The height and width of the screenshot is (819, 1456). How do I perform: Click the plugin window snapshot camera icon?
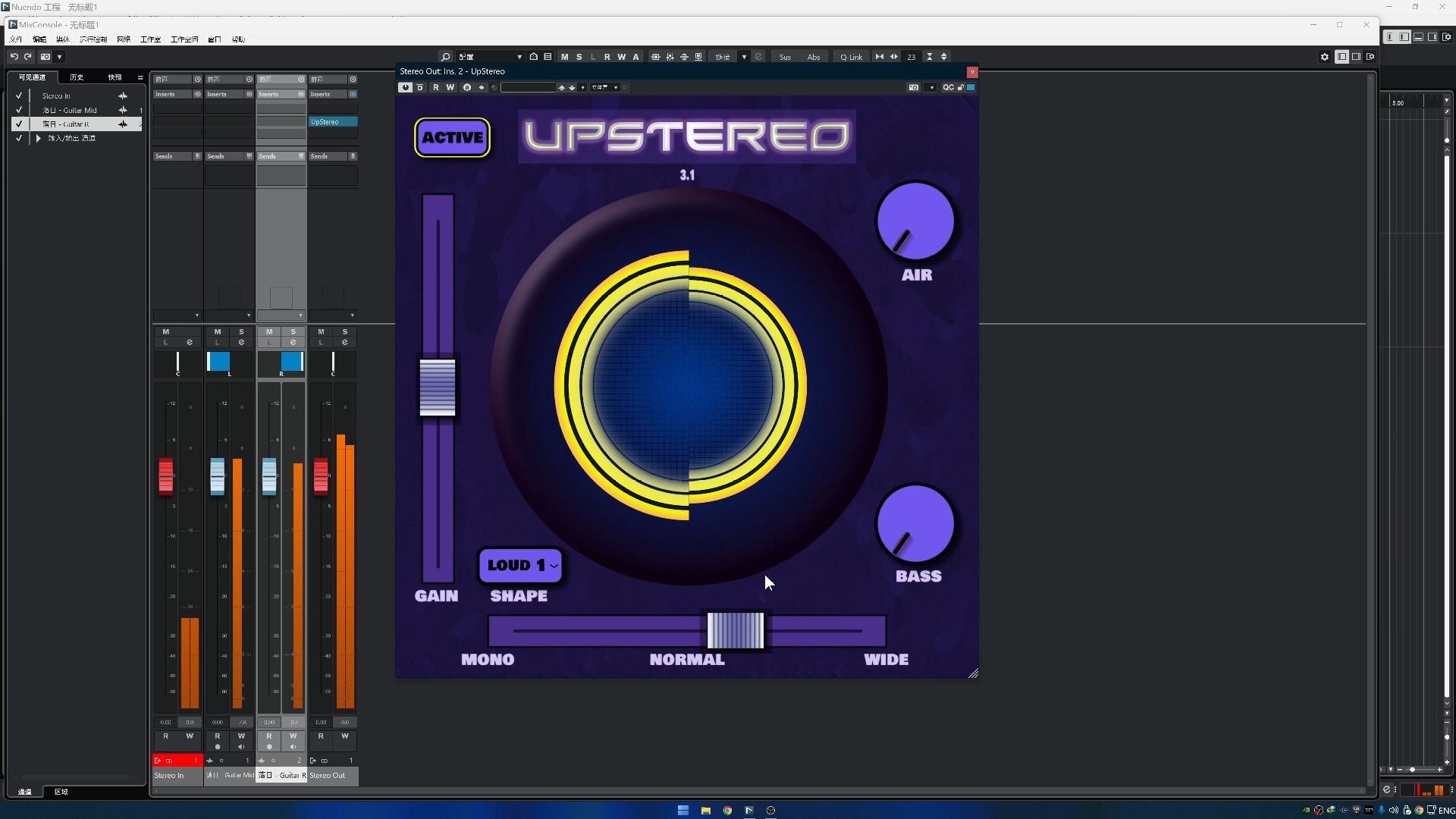[x=914, y=88]
